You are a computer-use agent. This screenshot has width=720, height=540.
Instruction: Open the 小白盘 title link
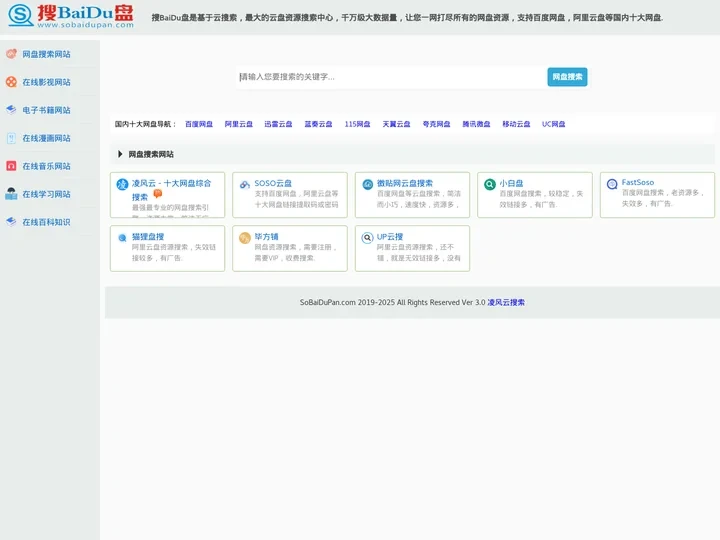pos(511,183)
